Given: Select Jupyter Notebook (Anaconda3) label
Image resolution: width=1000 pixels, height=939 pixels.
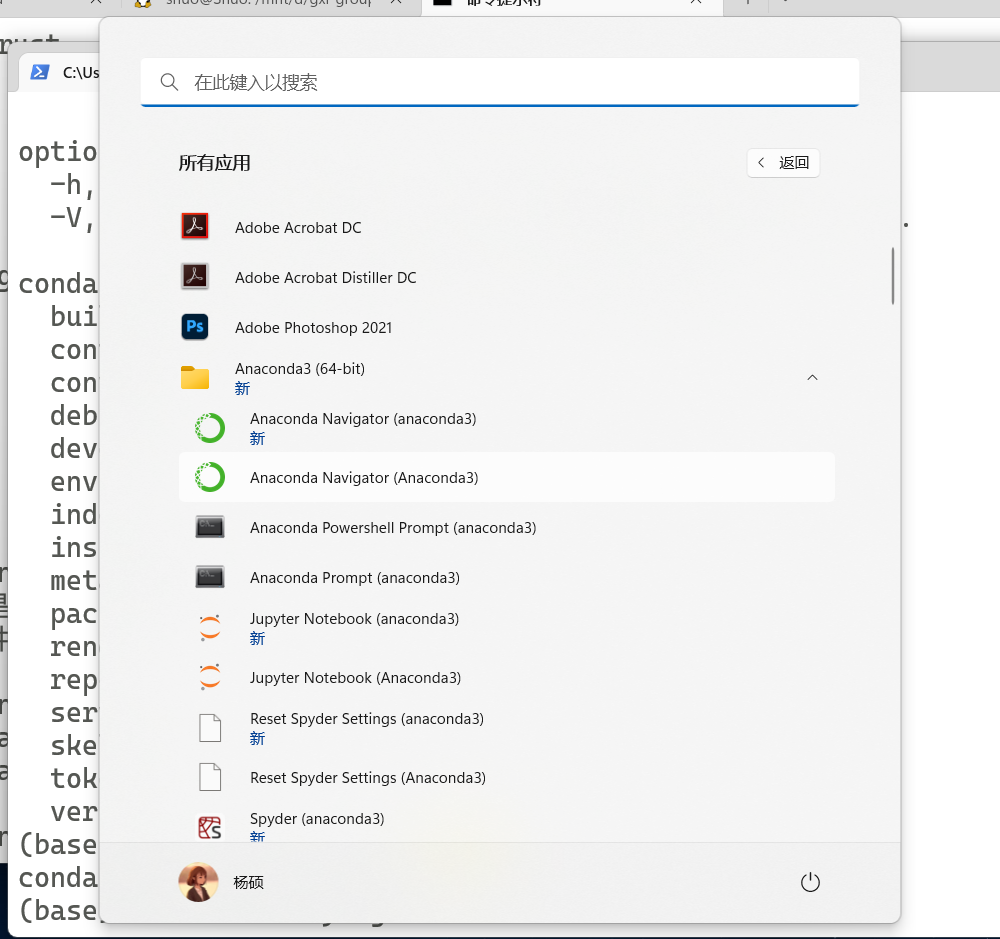Looking at the screenshot, I should pyautogui.click(x=355, y=677).
